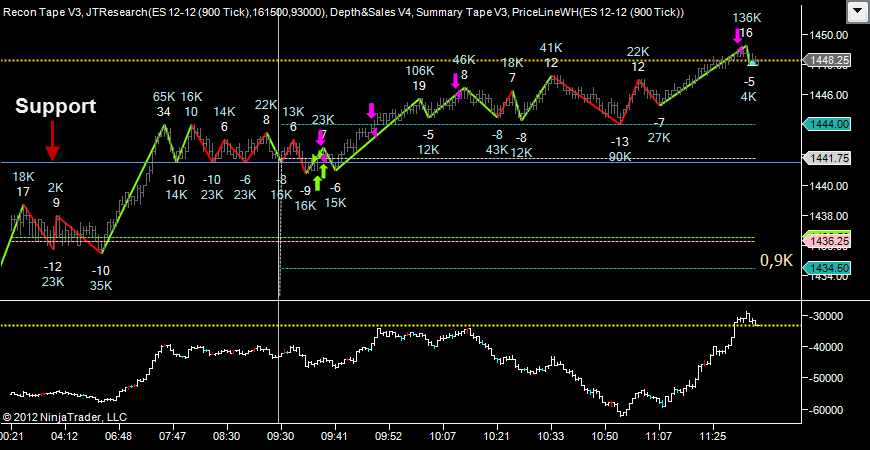The width and height of the screenshot is (870, 450).
Task: Select the -60000 lower panel axis label
Action: point(827,410)
